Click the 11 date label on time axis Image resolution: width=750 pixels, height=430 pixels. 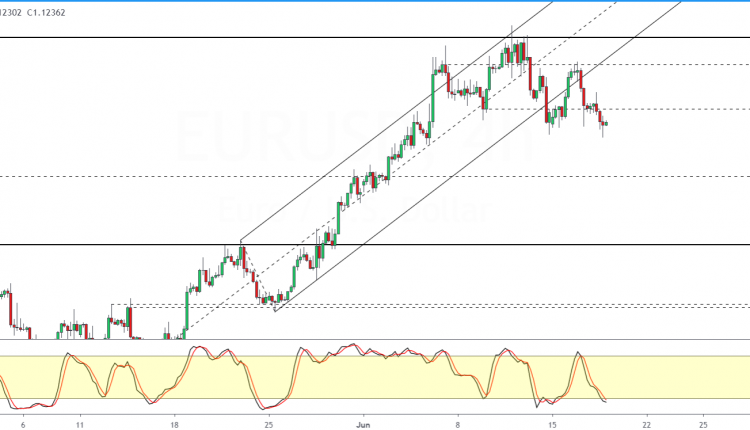point(80,425)
